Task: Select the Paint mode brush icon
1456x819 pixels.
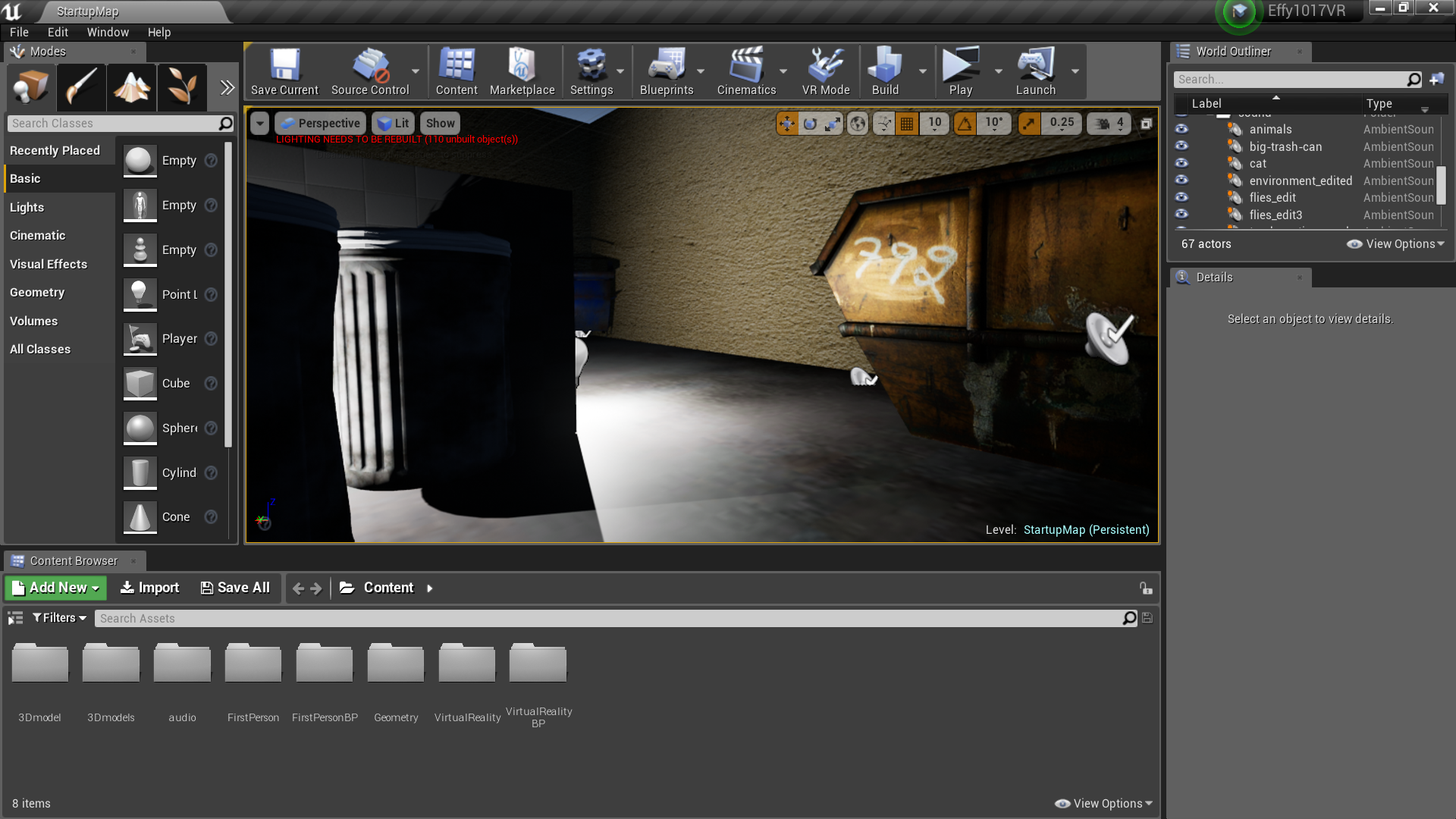Action: tap(80, 87)
